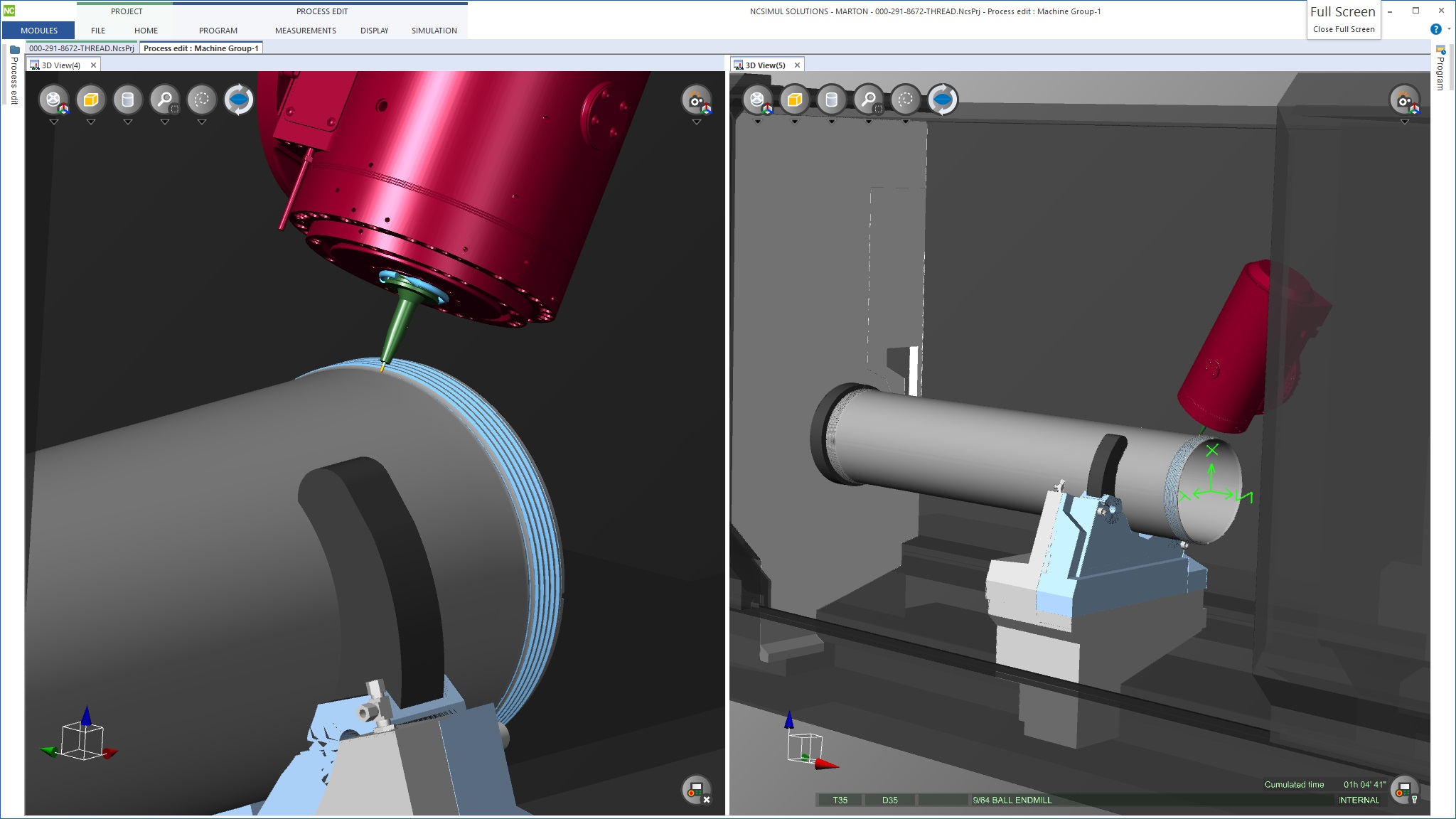The height and width of the screenshot is (819, 1456).
Task: Click Close Full Screen button
Action: (1343, 29)
